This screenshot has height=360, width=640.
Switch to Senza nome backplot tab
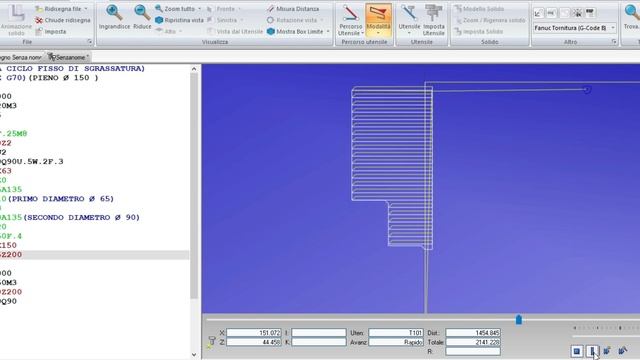coord(20,57)
